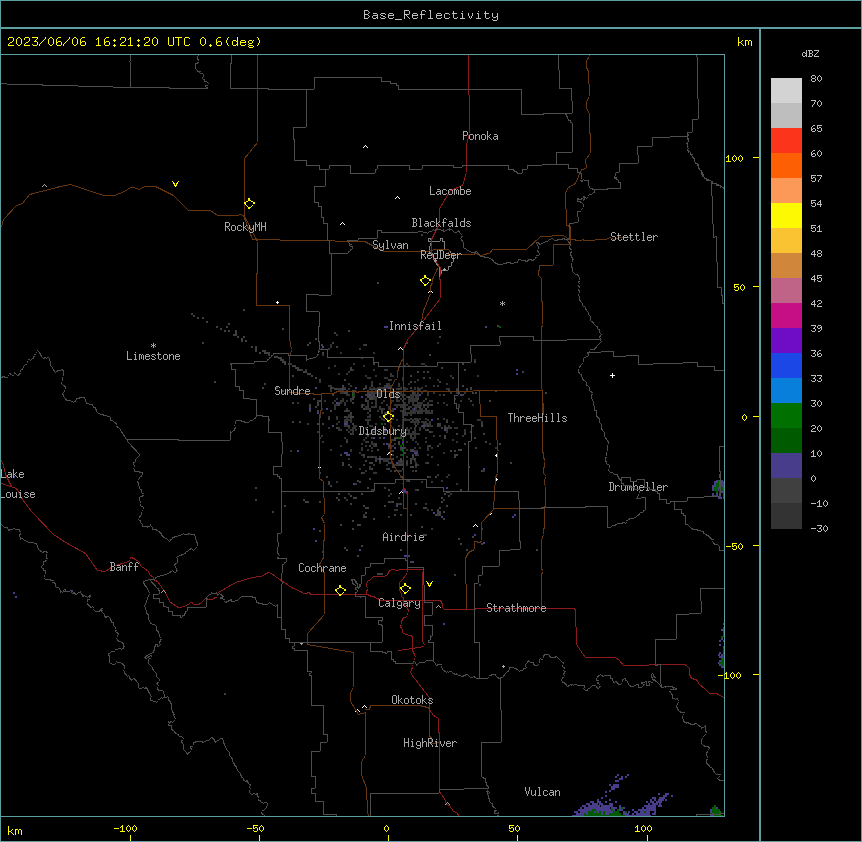Screen dimensions: 862x842
Task: Click the yellow diamond marker south of RedDeer
Action: pos(426,281)
